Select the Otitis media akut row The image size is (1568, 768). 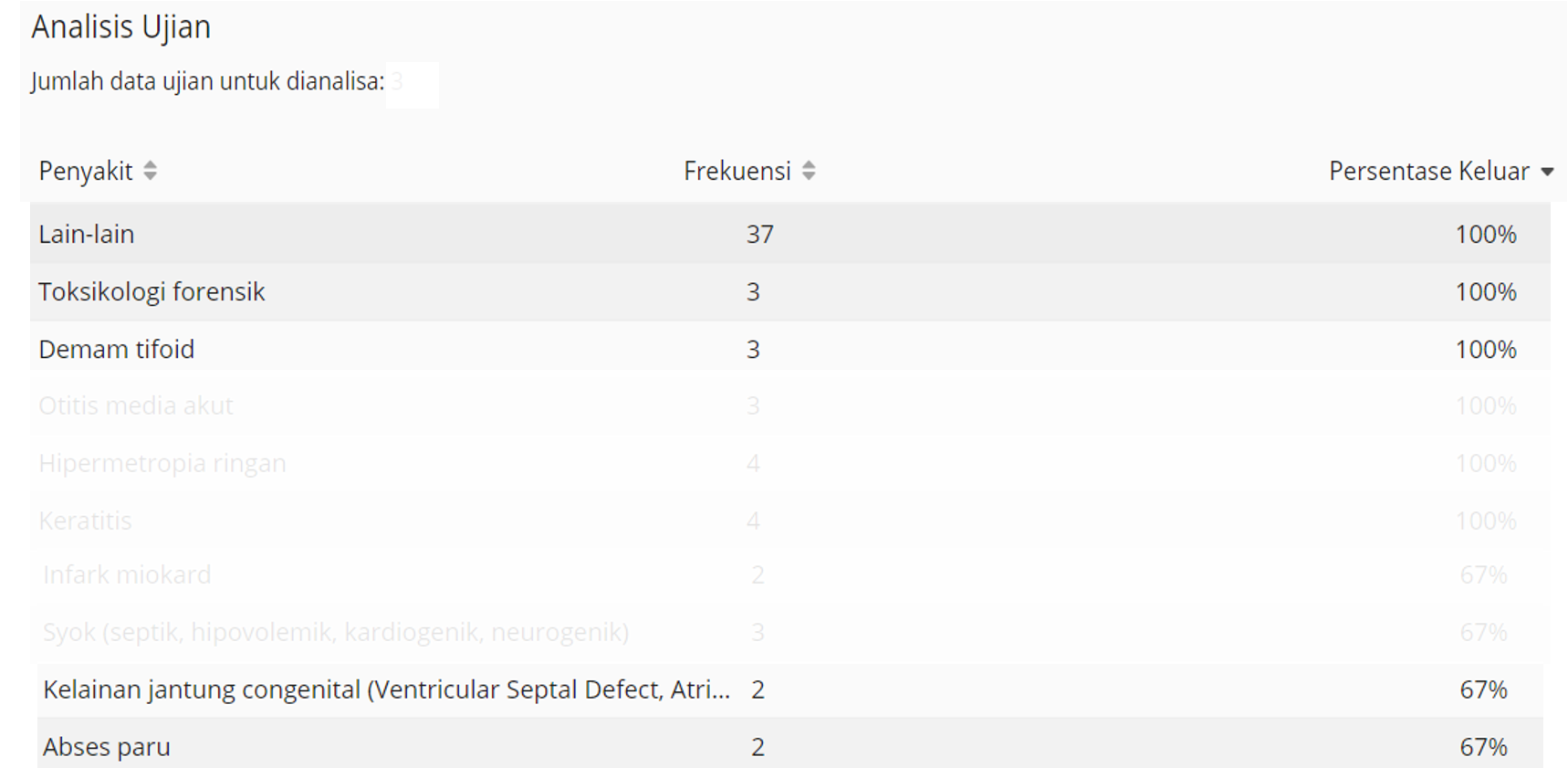coord(790,405)
